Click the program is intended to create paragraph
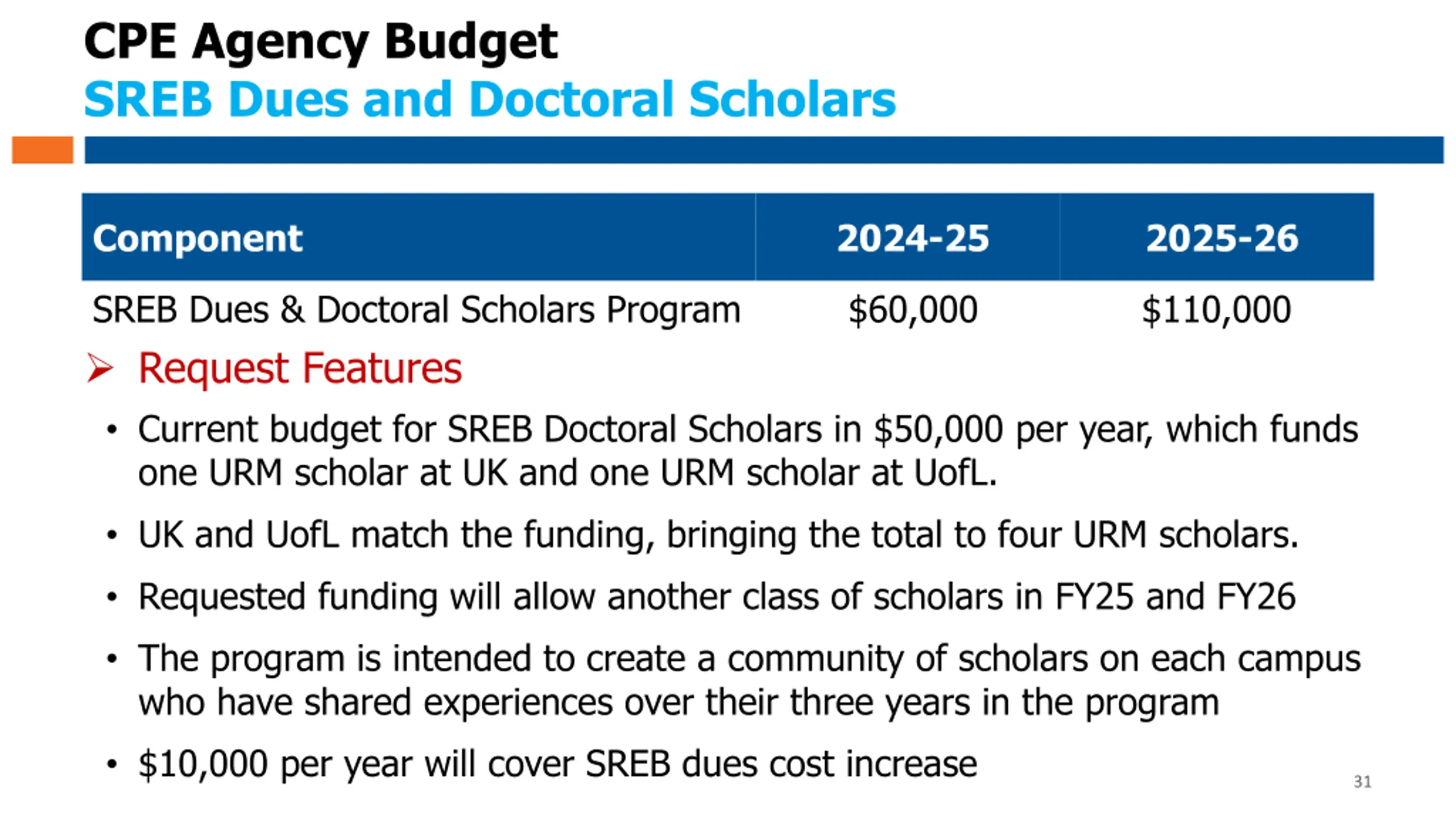 point(750,680)
